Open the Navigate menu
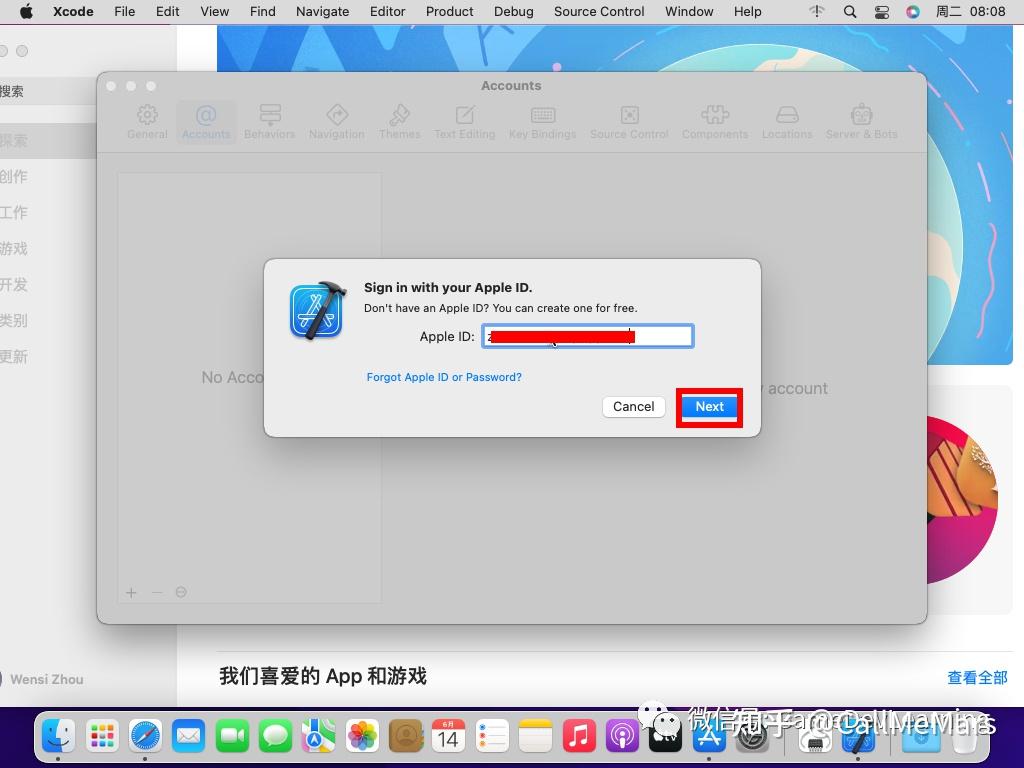Screen dimensions: 1024x768 (x=323, y=12)
